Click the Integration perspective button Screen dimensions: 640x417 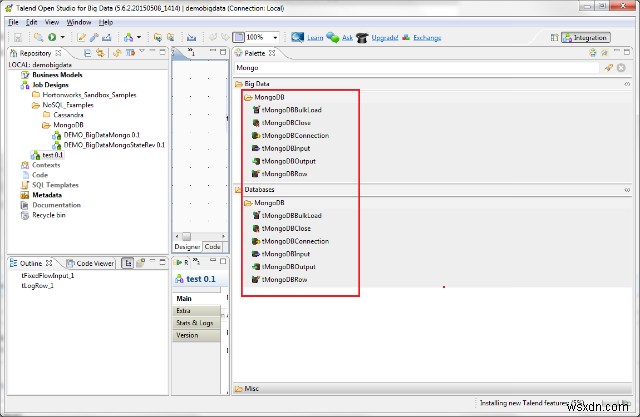point(586,38)
